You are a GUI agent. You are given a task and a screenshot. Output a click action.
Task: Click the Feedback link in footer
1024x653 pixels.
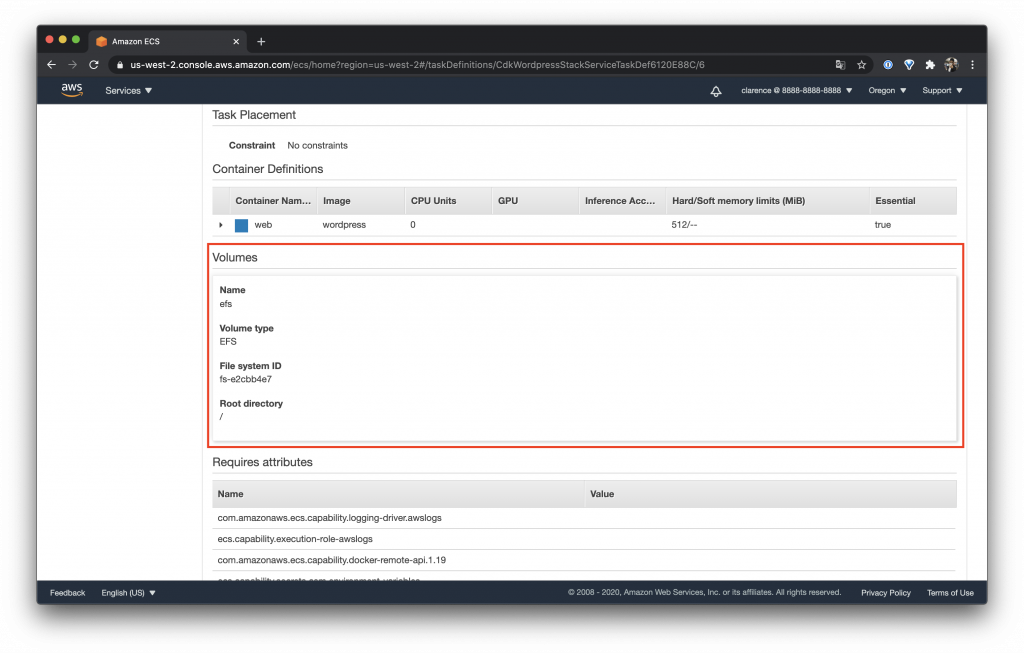tap(67, 593)
